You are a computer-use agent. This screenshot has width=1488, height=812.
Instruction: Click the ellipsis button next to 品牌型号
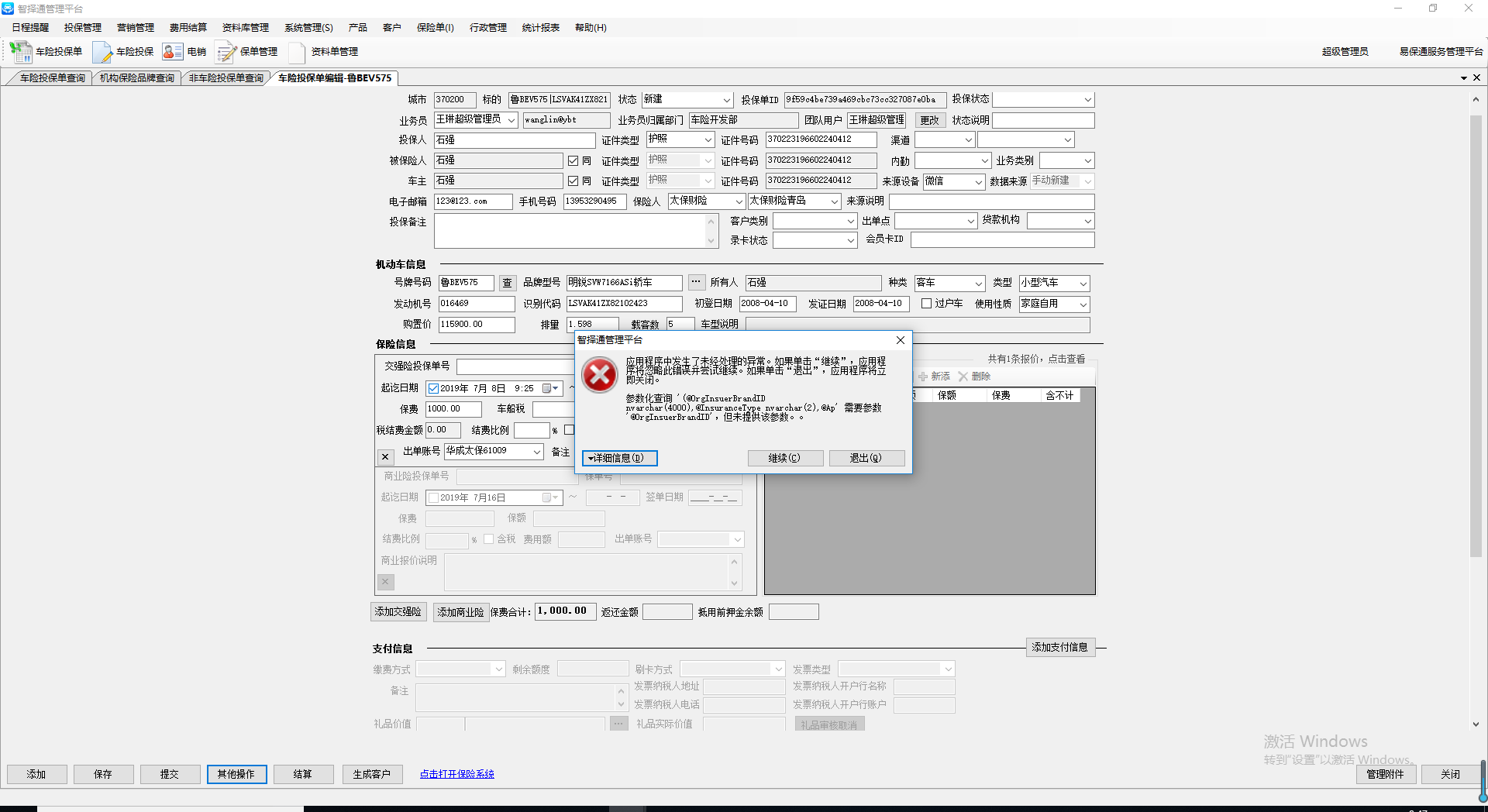pyautogui.click(x=696, y=282)
